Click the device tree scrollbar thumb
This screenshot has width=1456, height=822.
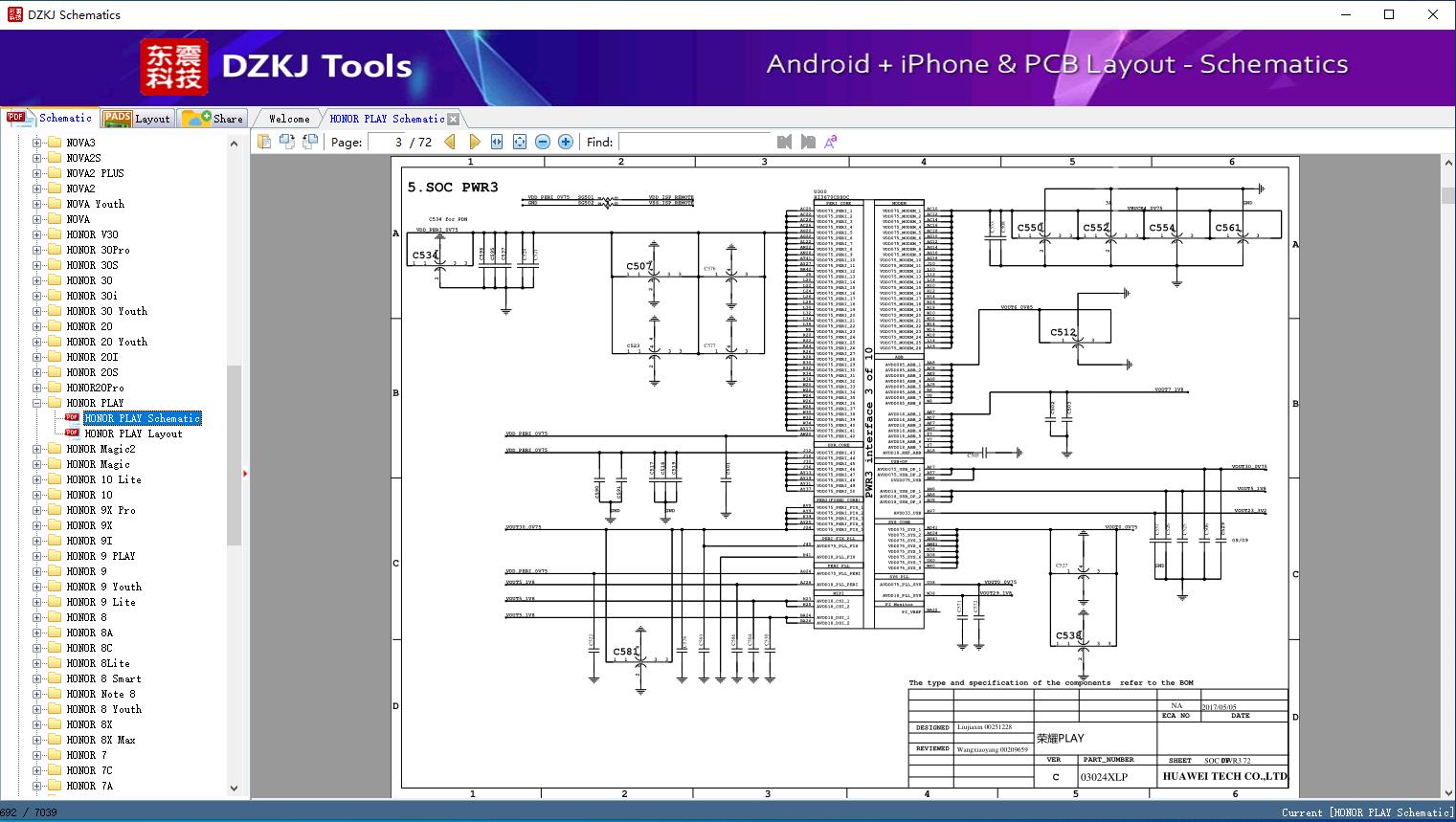coord(234,455)
